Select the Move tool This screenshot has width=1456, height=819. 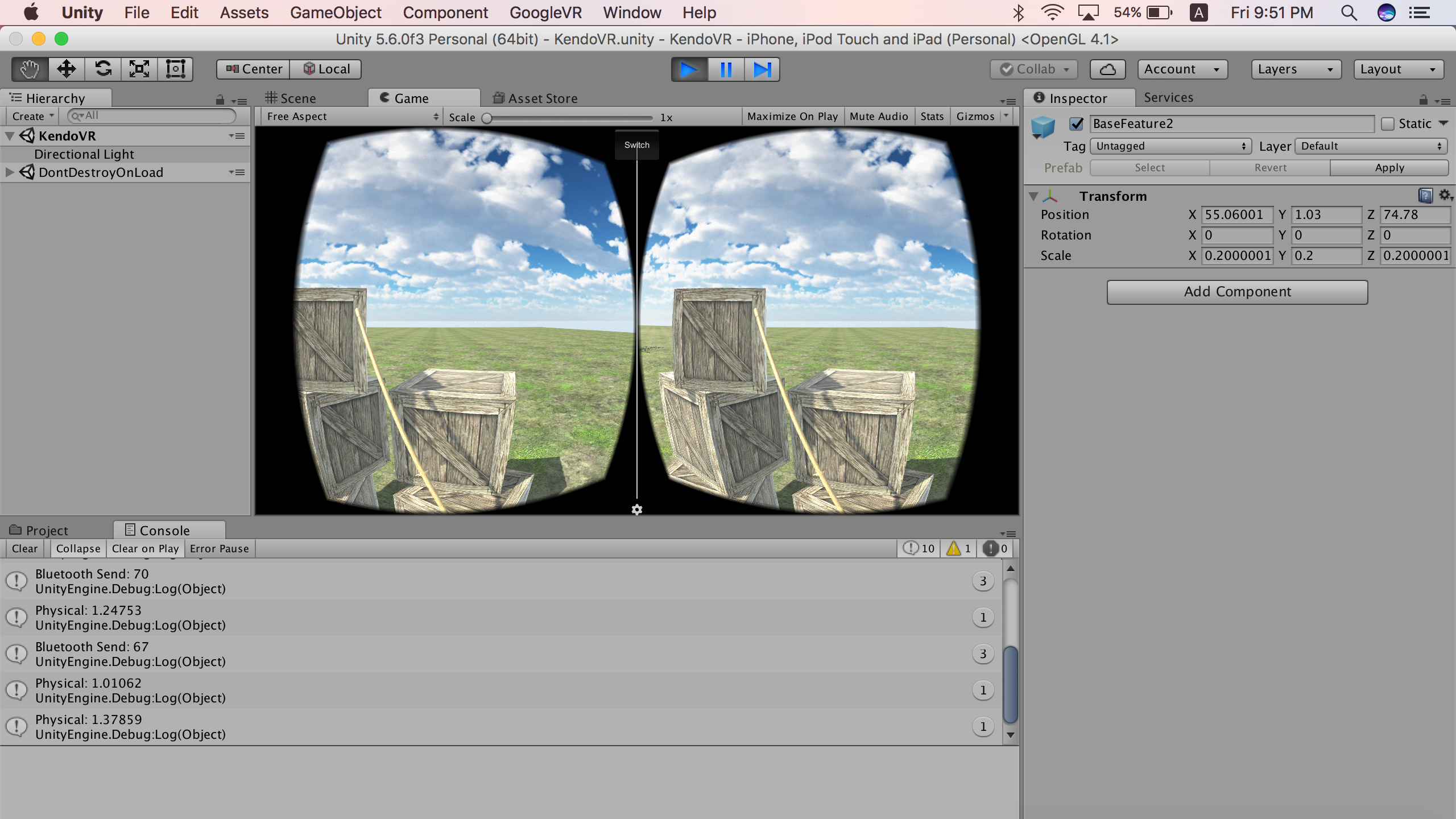pyautogui.click(x=67, y=69)
